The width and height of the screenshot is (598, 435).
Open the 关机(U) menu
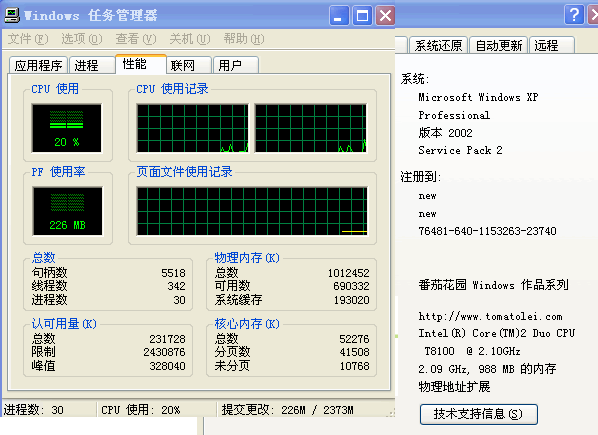point(190,39)
